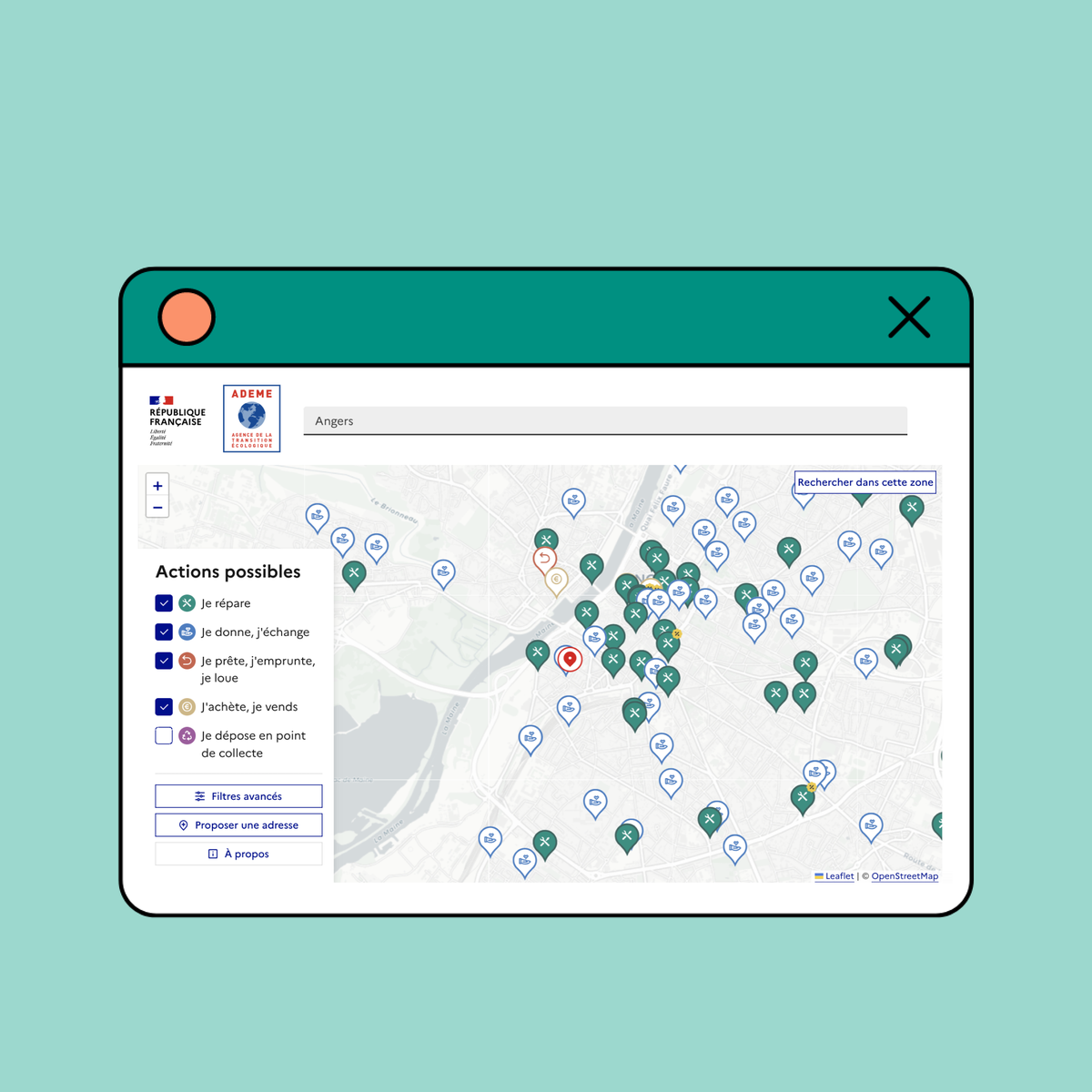Click the orange circle in title bar

(x=187, y=318)
